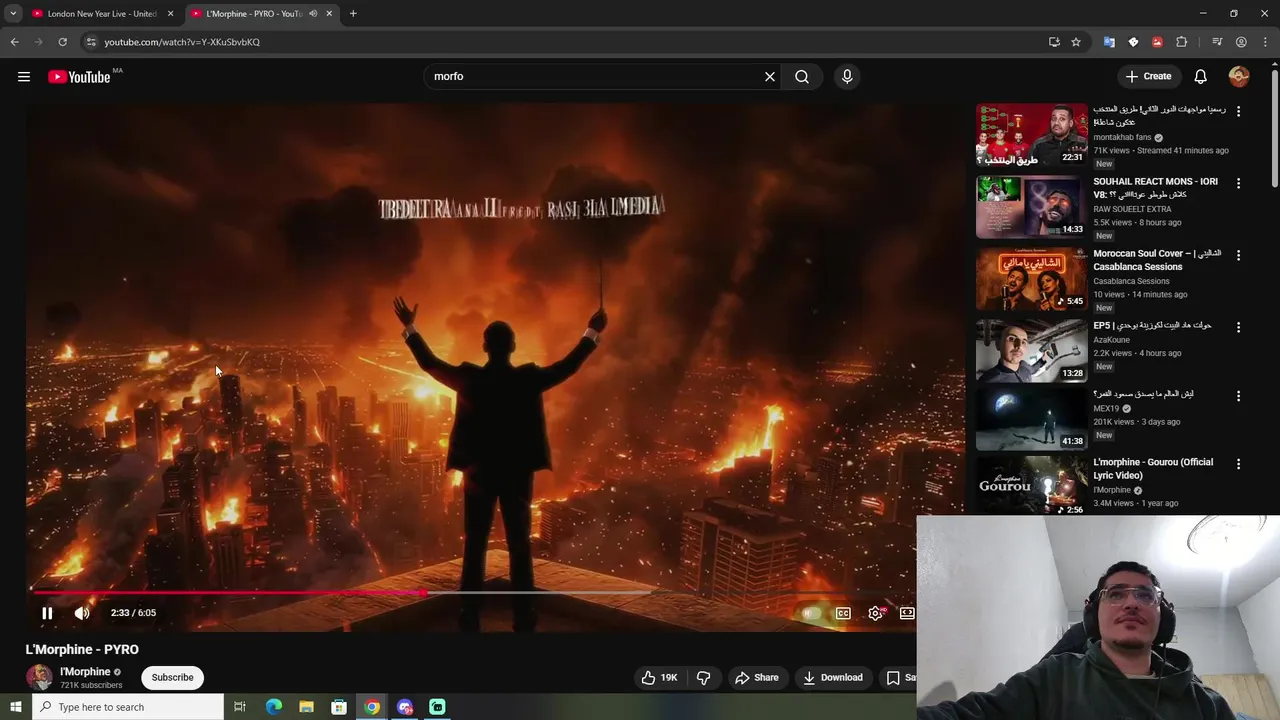The image size is (1280, 720).
Task: Toggle closed captions (CC)
Action: tap(843, 613)
